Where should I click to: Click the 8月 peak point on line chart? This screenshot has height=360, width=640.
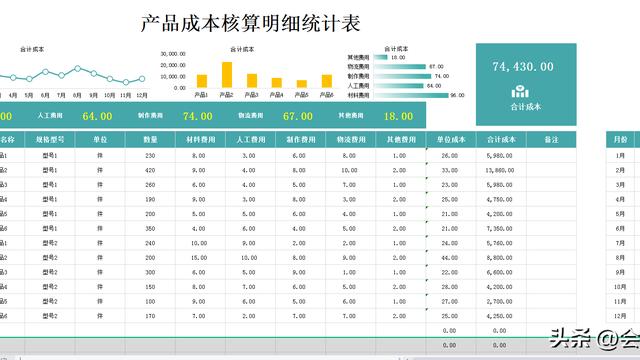78,69
